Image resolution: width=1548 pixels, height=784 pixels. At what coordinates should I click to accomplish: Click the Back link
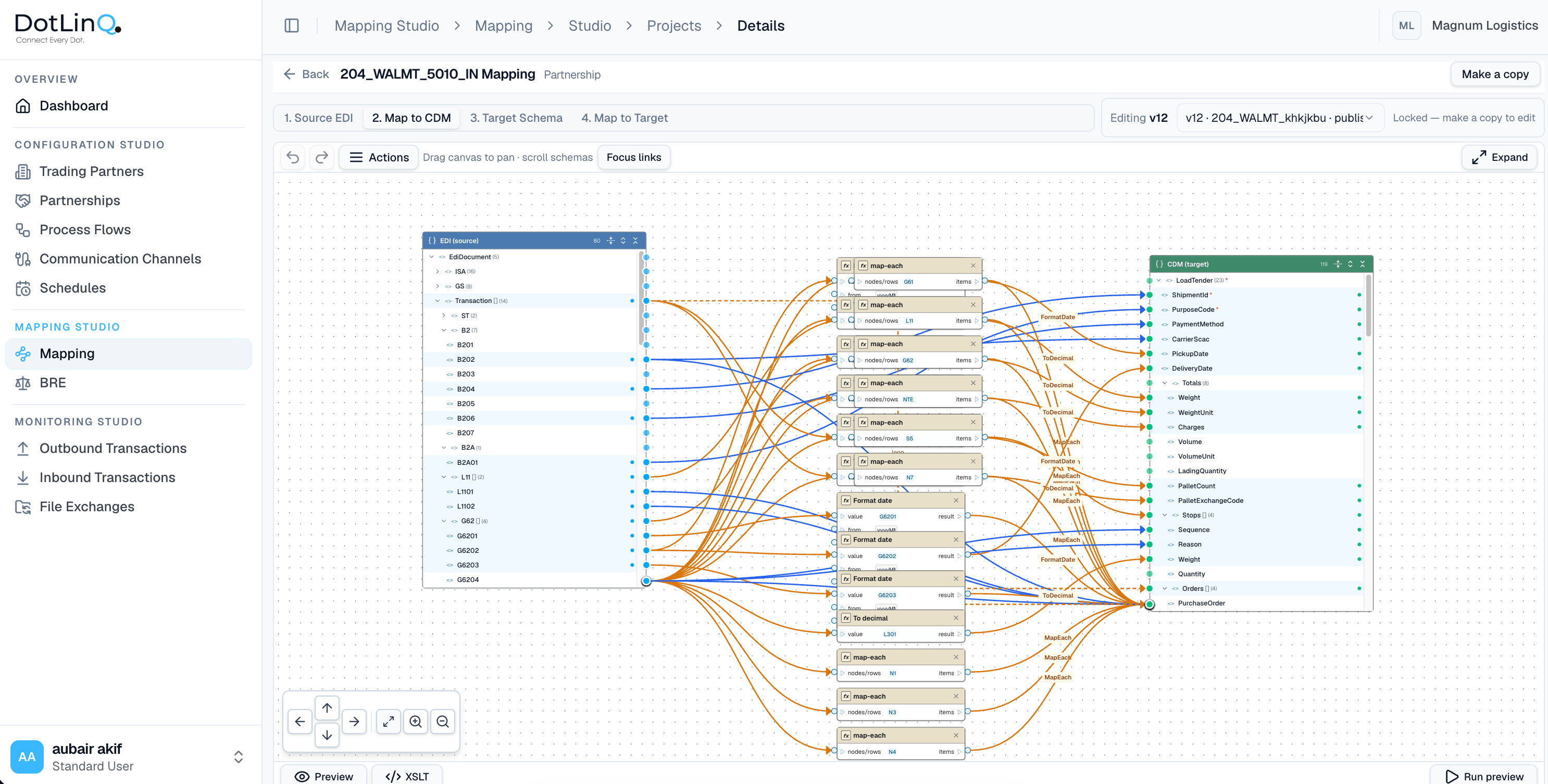point(306,74)
